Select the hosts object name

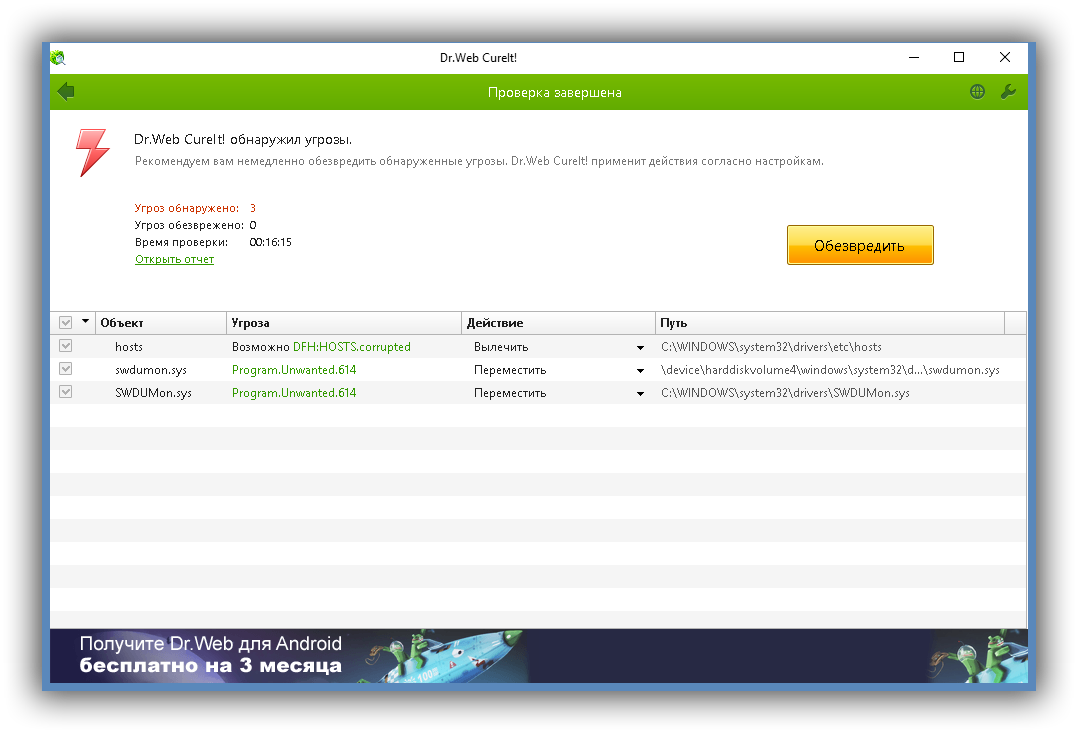point(129,347)
